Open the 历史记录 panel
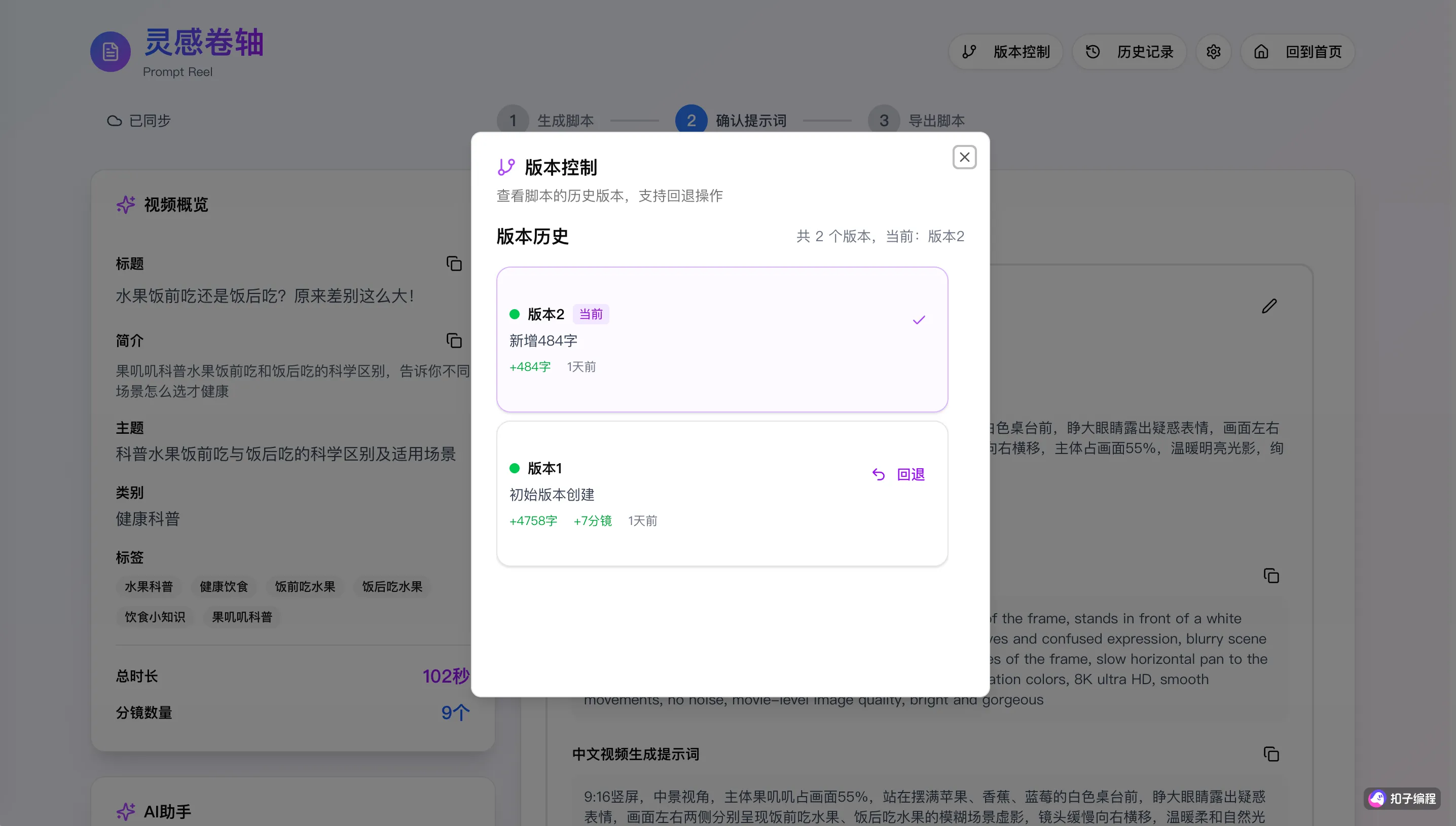Image resolution: width=1456 pixels, height=826 pixels. click(x=1129, y=52)
